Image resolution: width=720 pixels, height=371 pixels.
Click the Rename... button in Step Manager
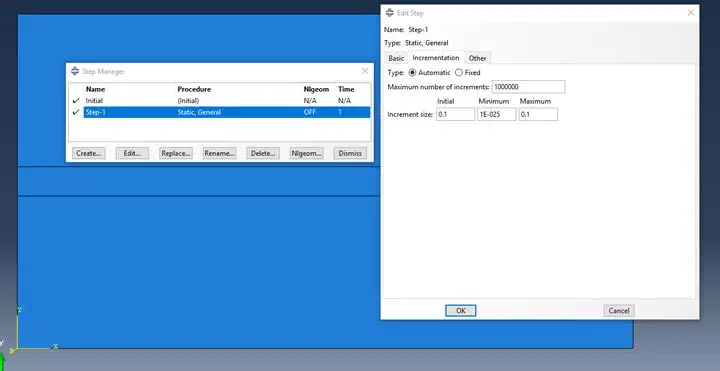(x=219, y=153)
